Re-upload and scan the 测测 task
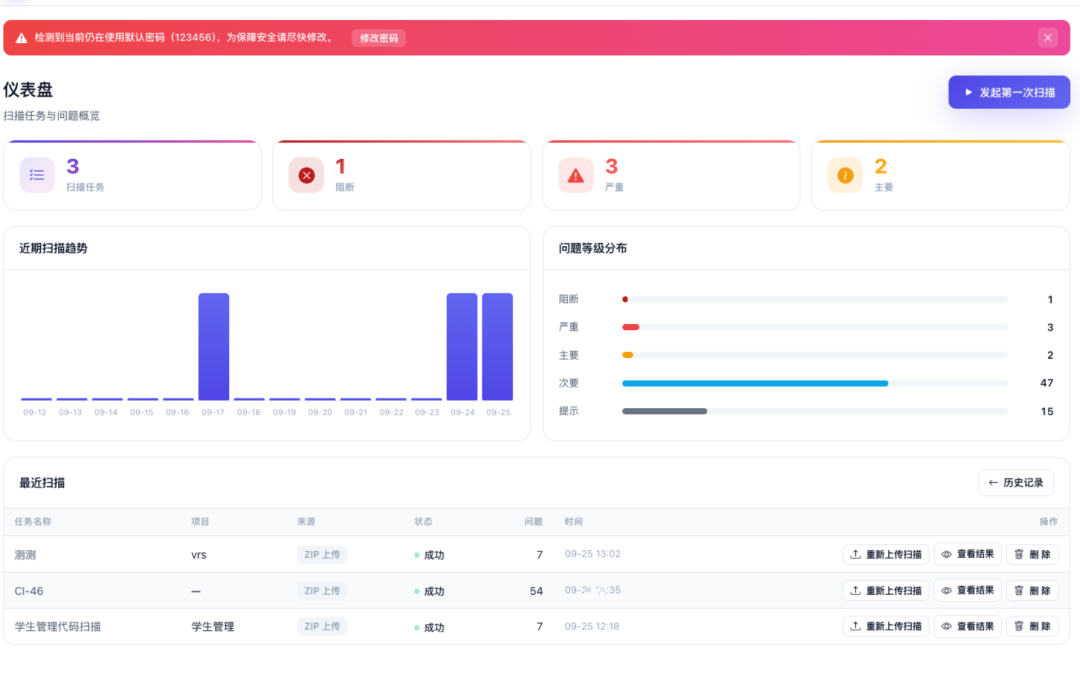This screenshot has width=1080, height=688. click(x=886, y=554)
